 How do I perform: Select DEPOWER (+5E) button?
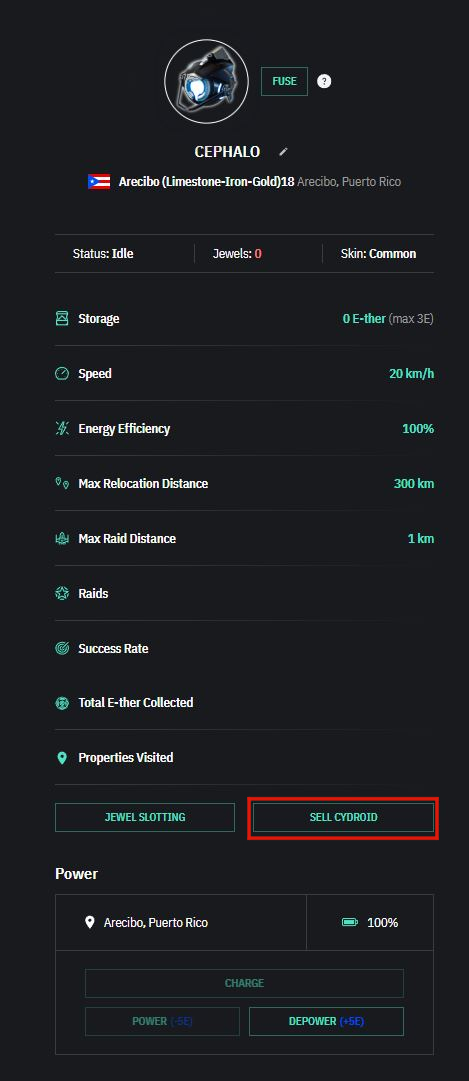pos(326,1022)
